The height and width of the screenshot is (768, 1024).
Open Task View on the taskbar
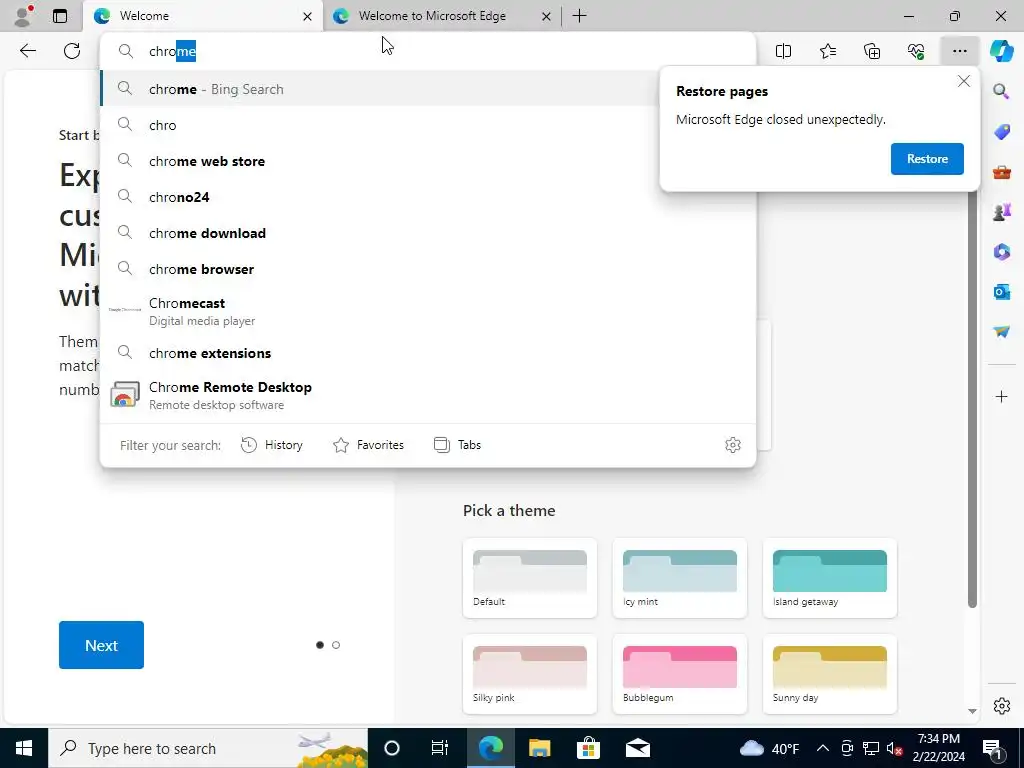(x=440, y=748)
